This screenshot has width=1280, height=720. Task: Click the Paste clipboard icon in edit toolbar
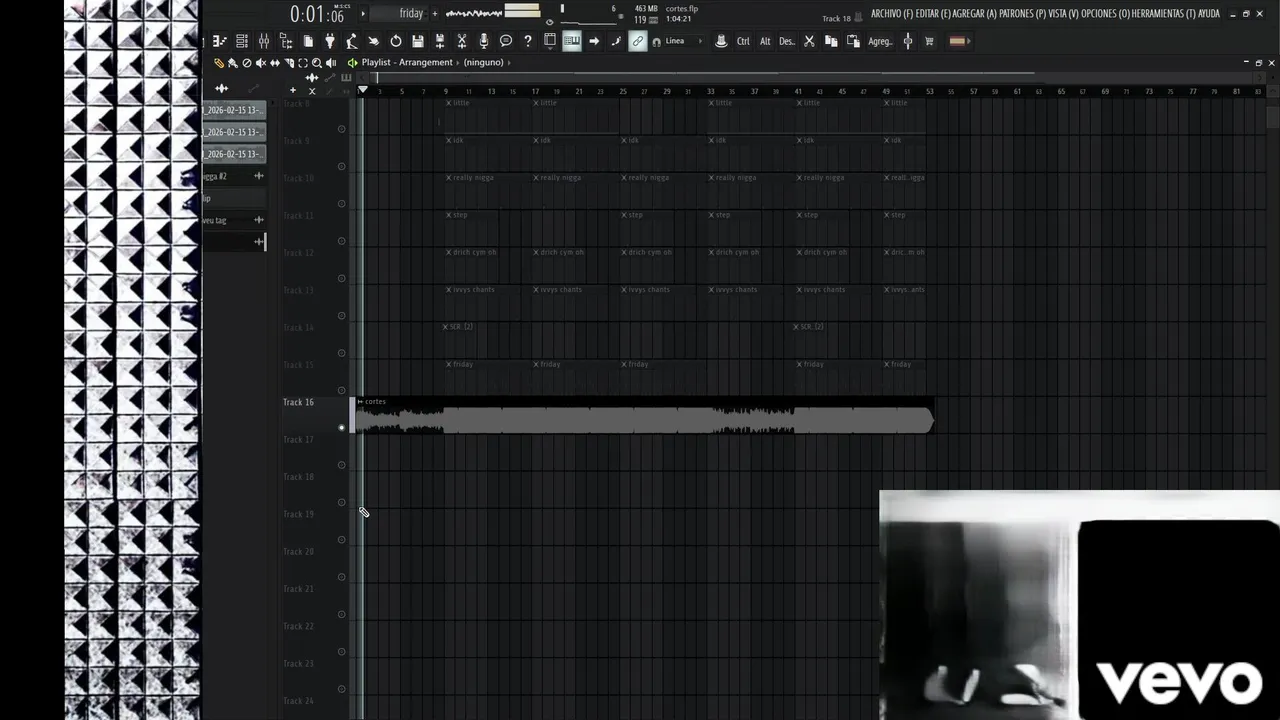point(853,41)
